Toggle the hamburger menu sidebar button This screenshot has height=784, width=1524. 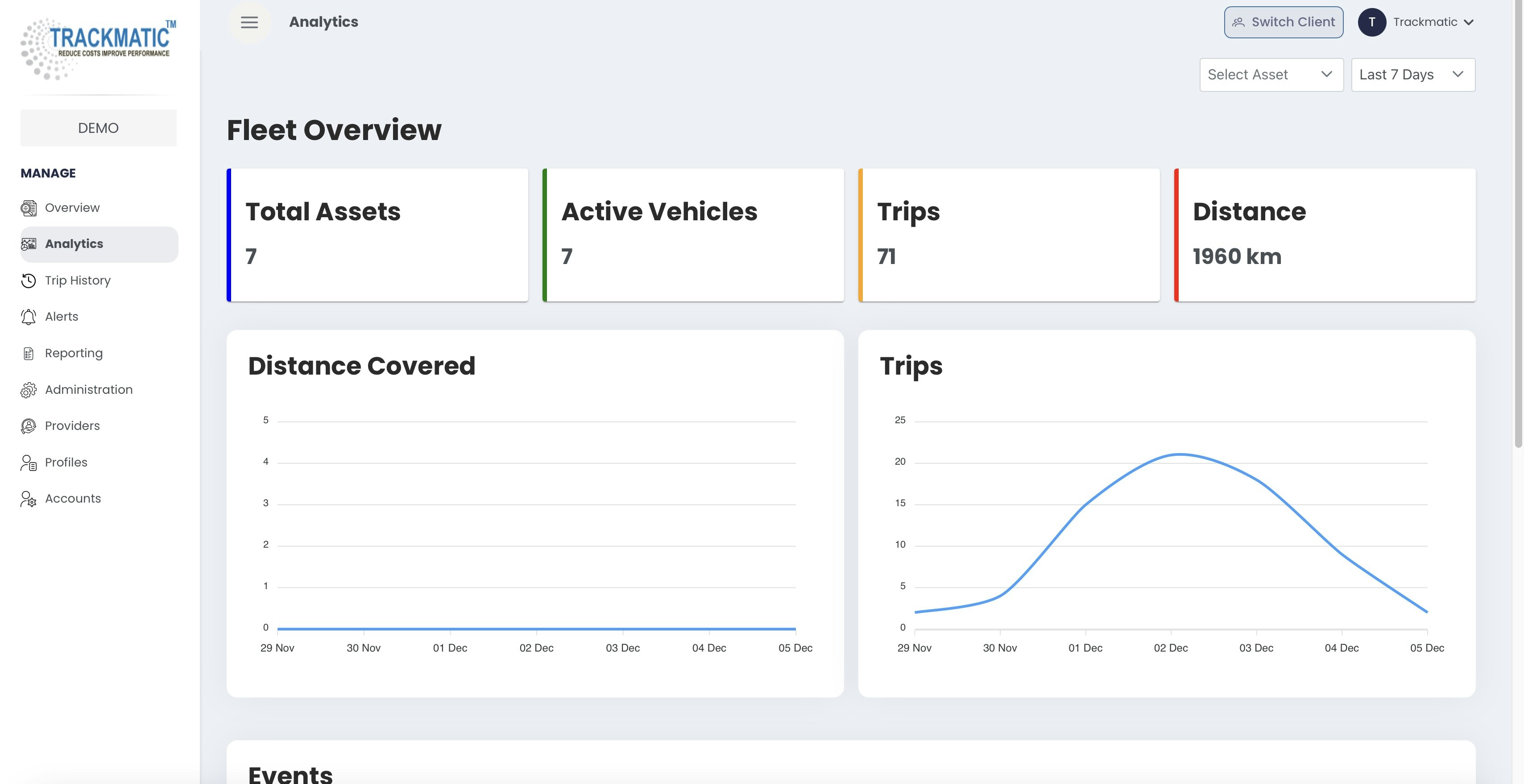click(249, 22)
